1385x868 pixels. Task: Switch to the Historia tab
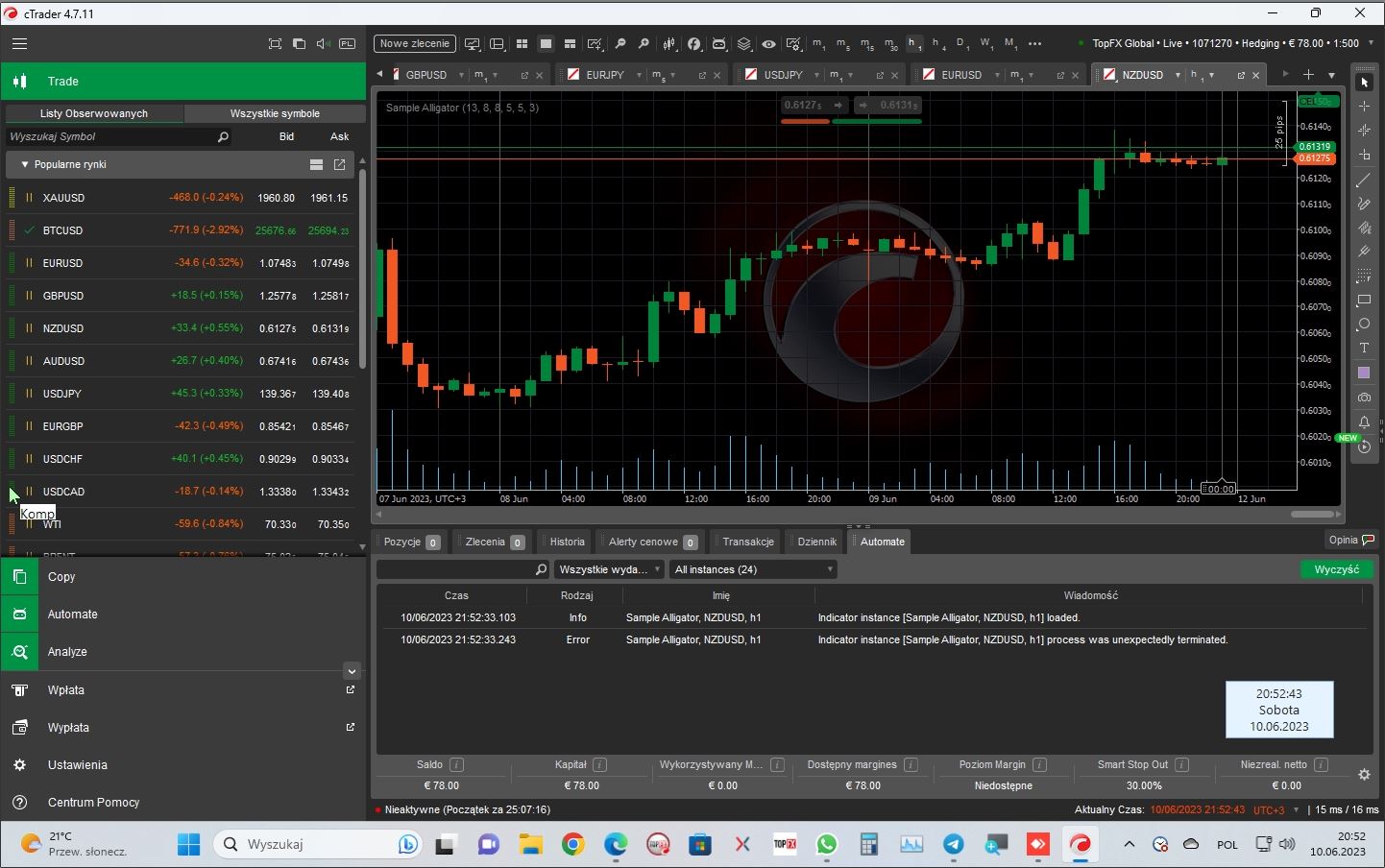click(567, 542)
